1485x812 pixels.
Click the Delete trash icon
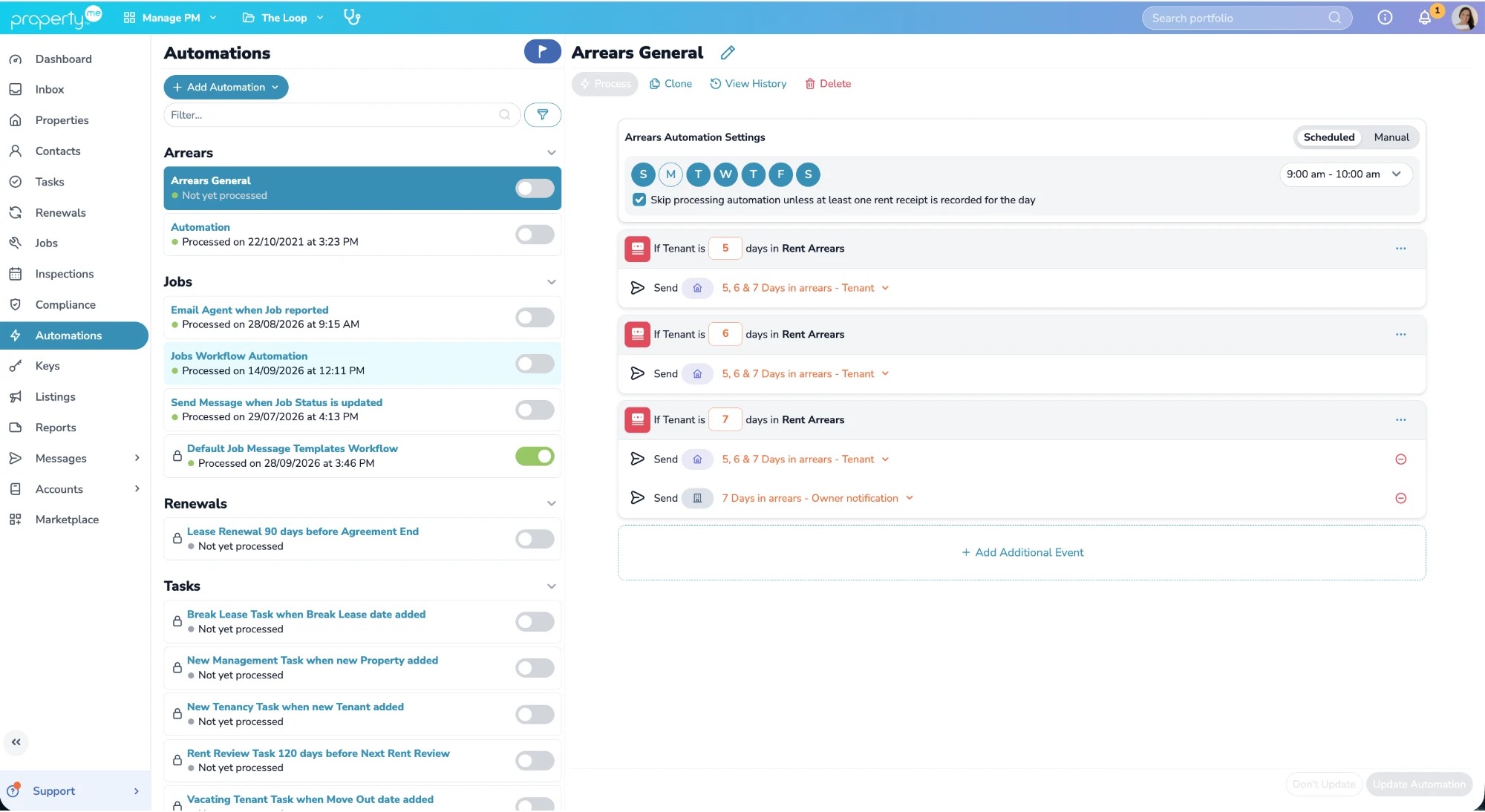pos(810,84)
